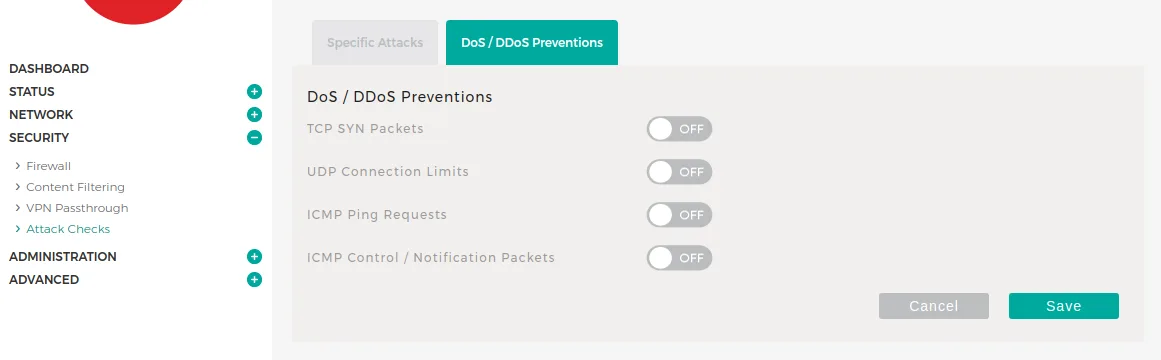Enable ICMP Control / Notification Packets toggle

(x=679, y=258)
